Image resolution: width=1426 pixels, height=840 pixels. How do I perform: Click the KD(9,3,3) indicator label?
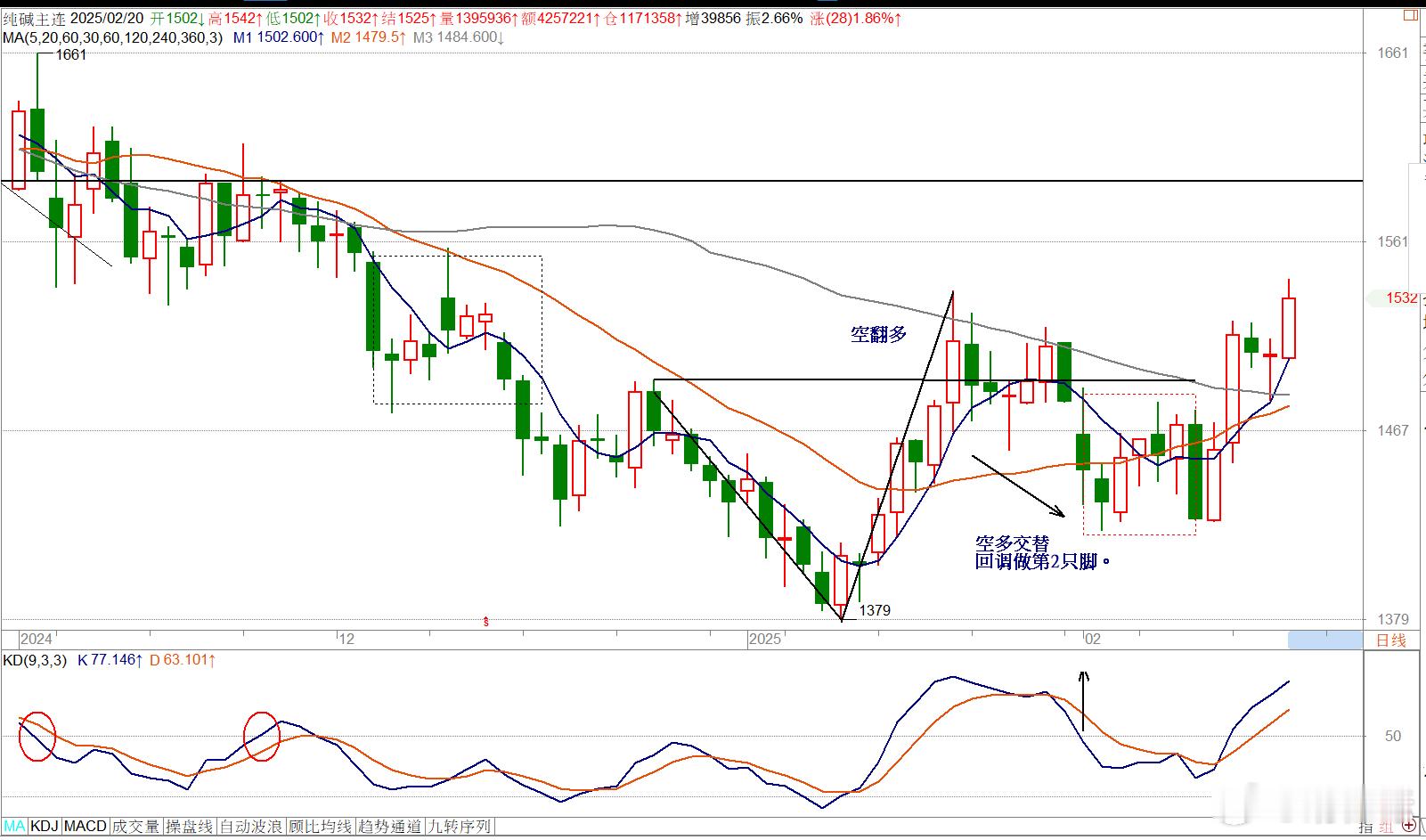(35, 660)
